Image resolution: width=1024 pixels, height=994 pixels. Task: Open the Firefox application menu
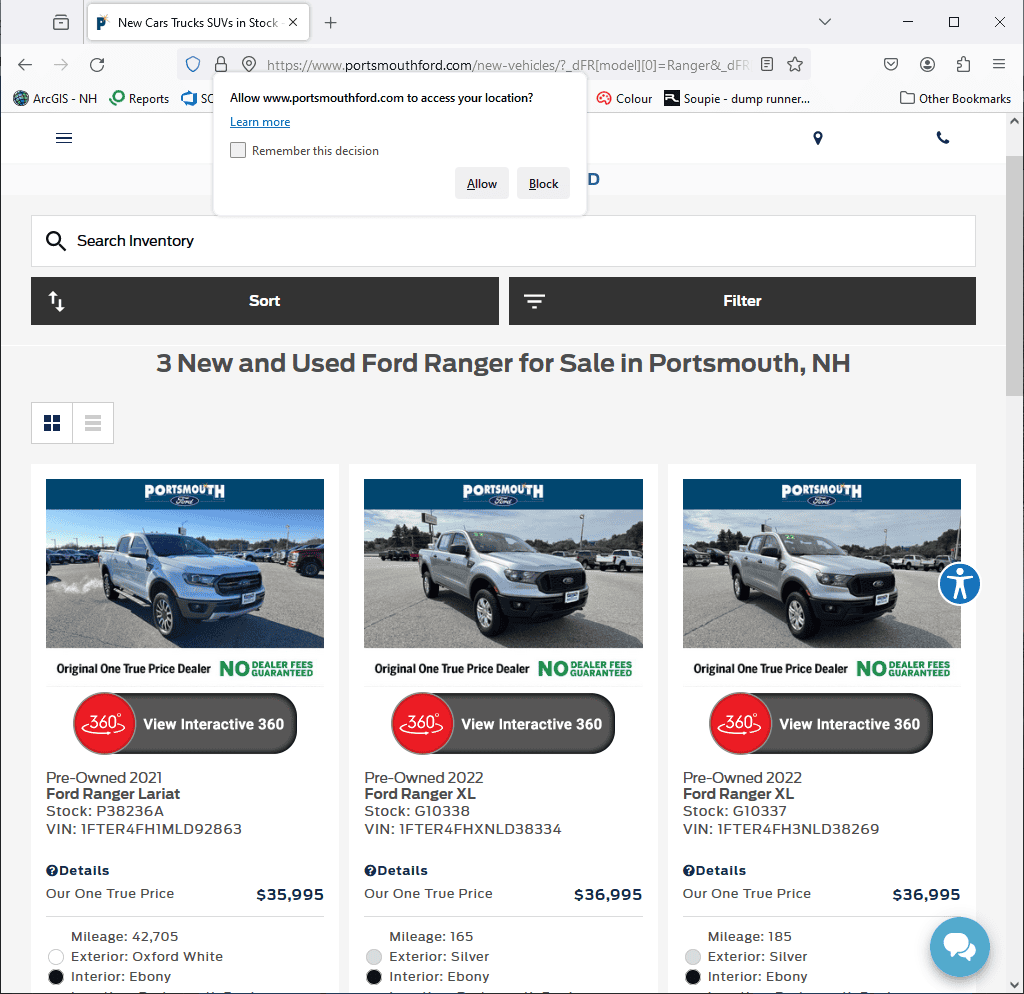(999, 64)
